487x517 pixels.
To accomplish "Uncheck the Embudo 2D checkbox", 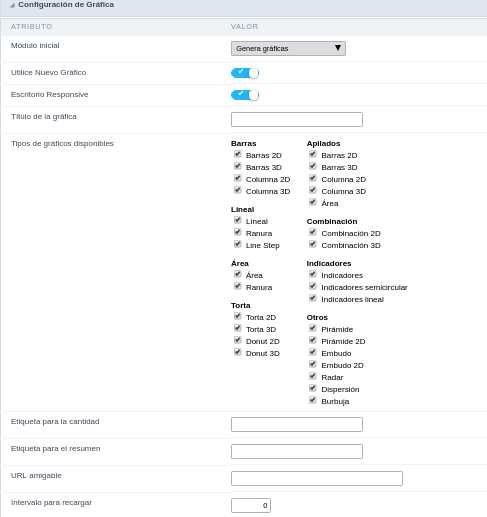I will (x=312, y=364).
